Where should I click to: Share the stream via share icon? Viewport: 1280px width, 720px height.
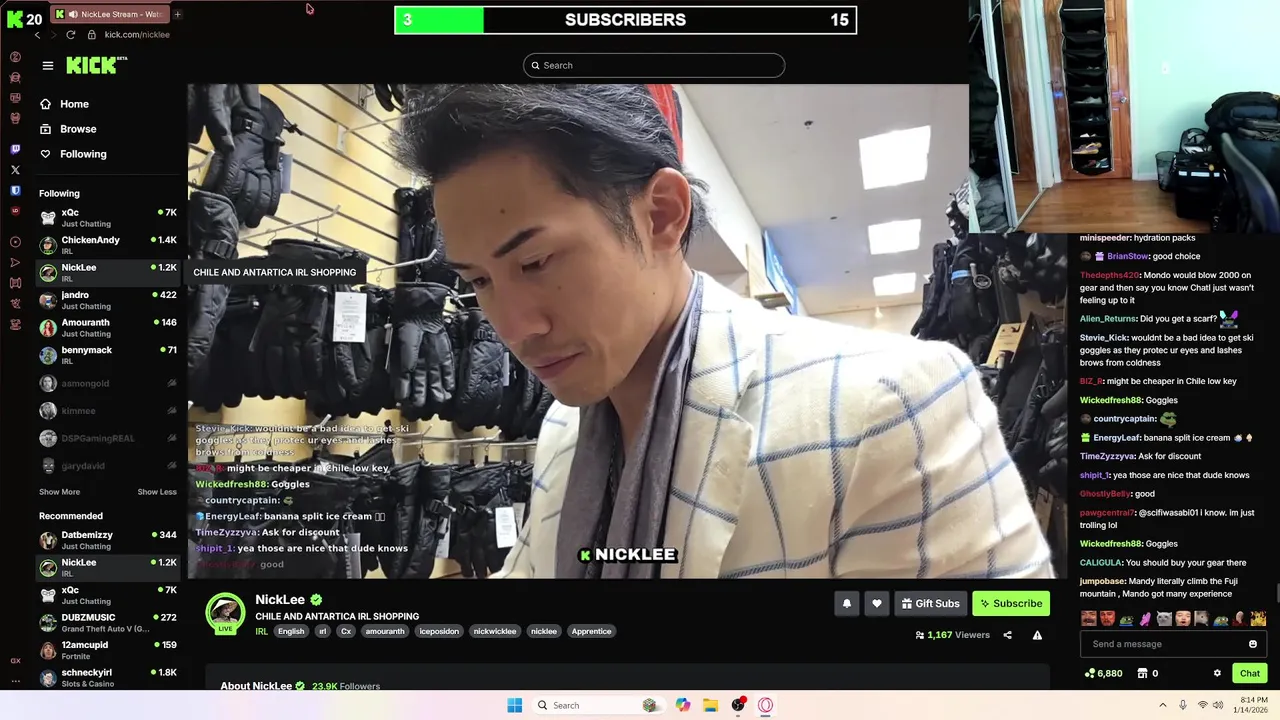coord(1007,635)
